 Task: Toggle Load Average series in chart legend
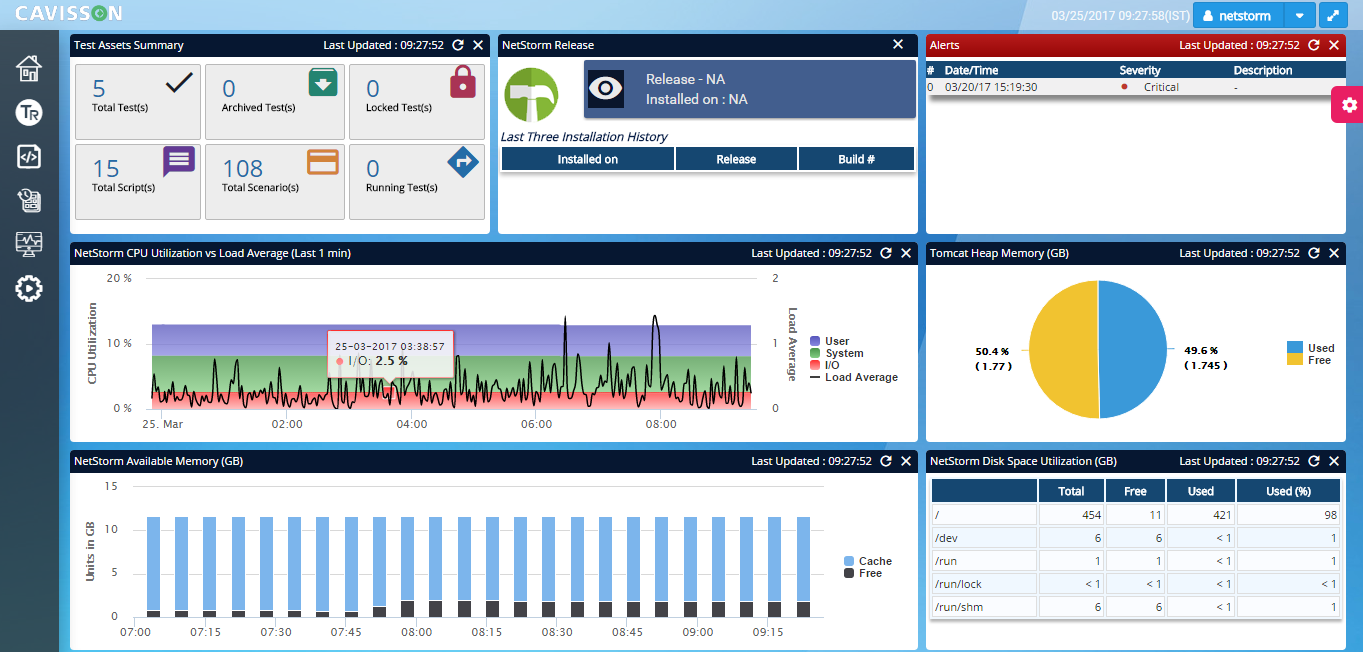[x=854, y=377]
